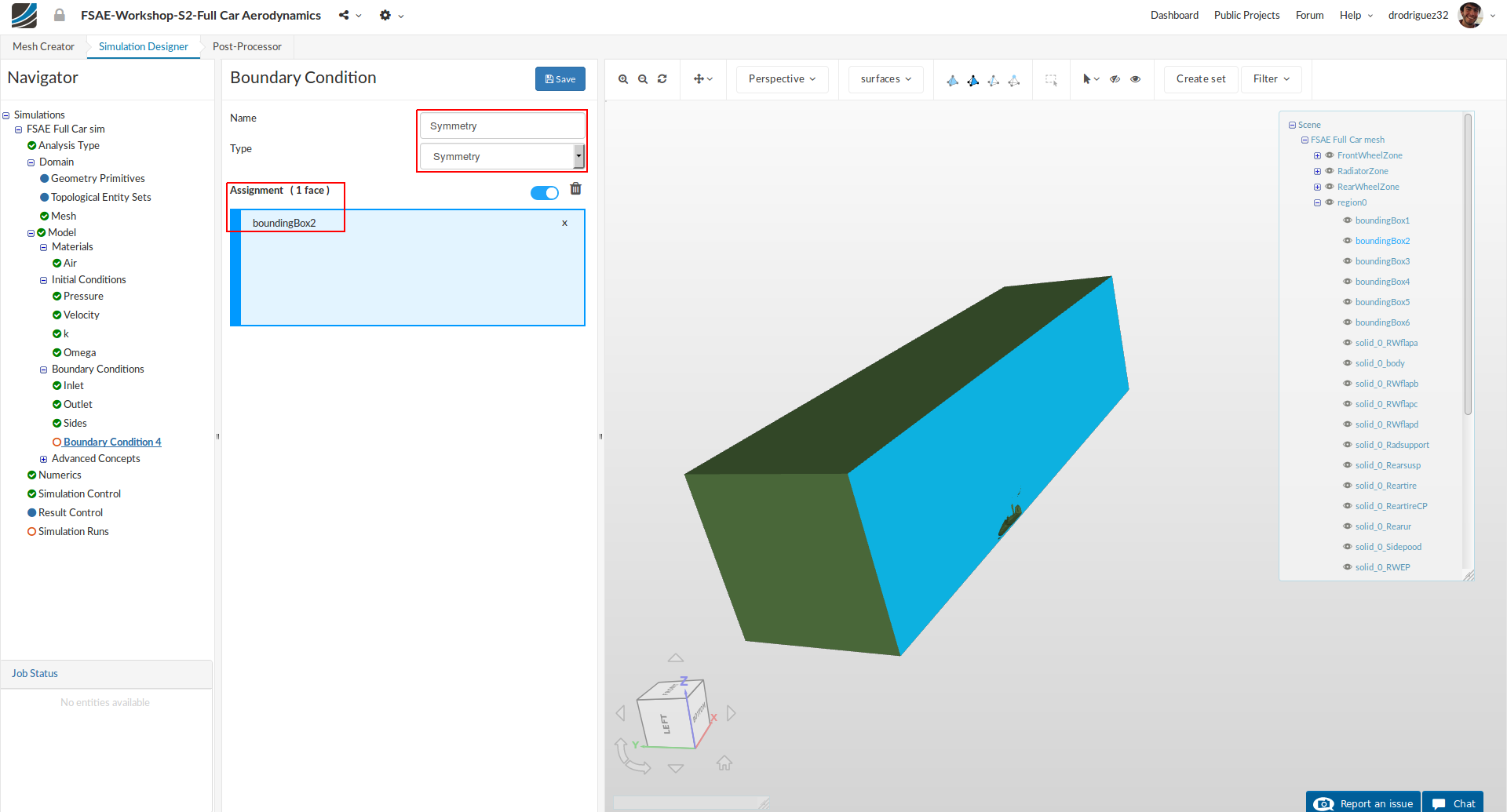
Task: Collapse region0 in the scene tree
Action: pos(1317,202)
